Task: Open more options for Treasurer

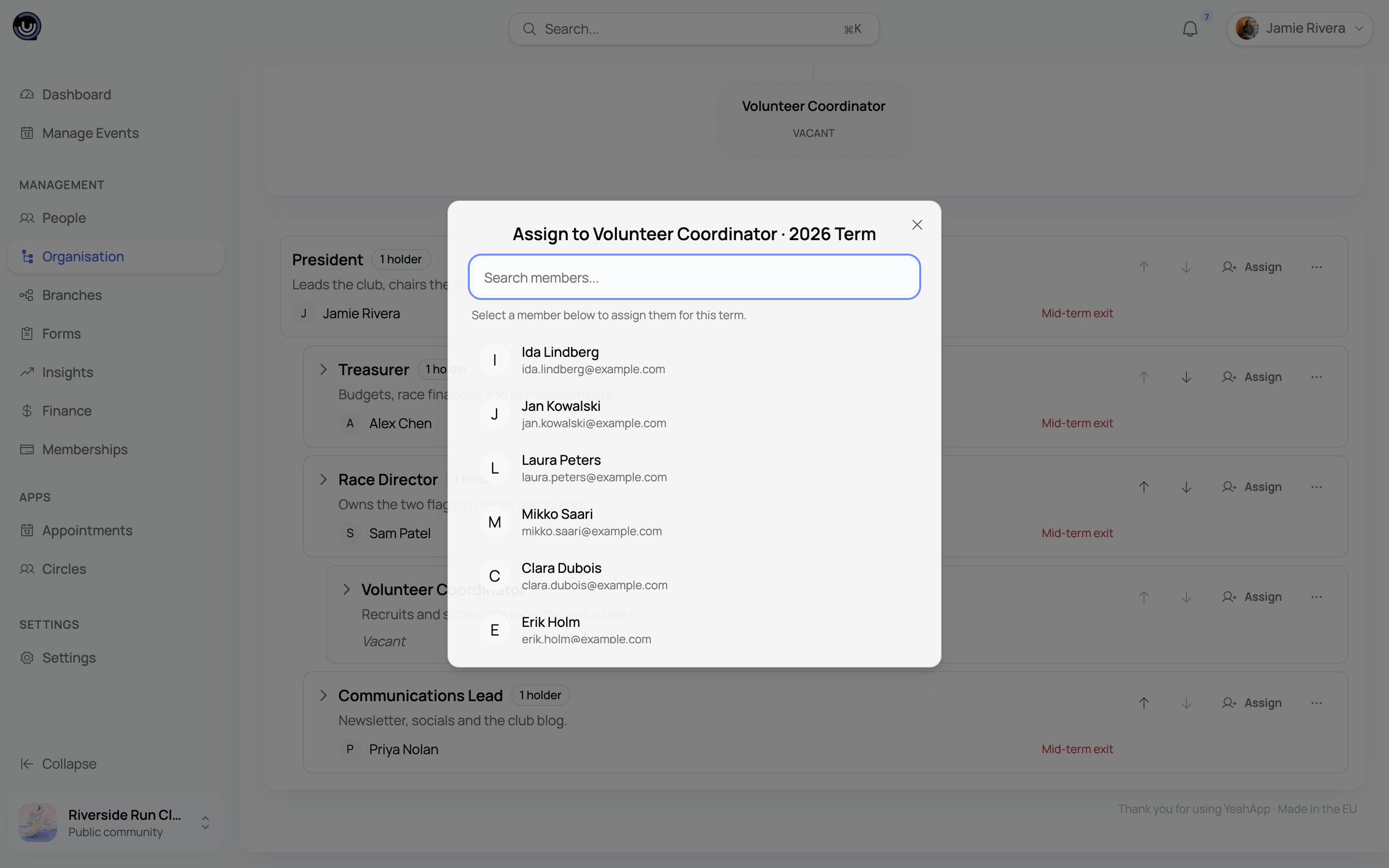Action: coord(1317,377)
